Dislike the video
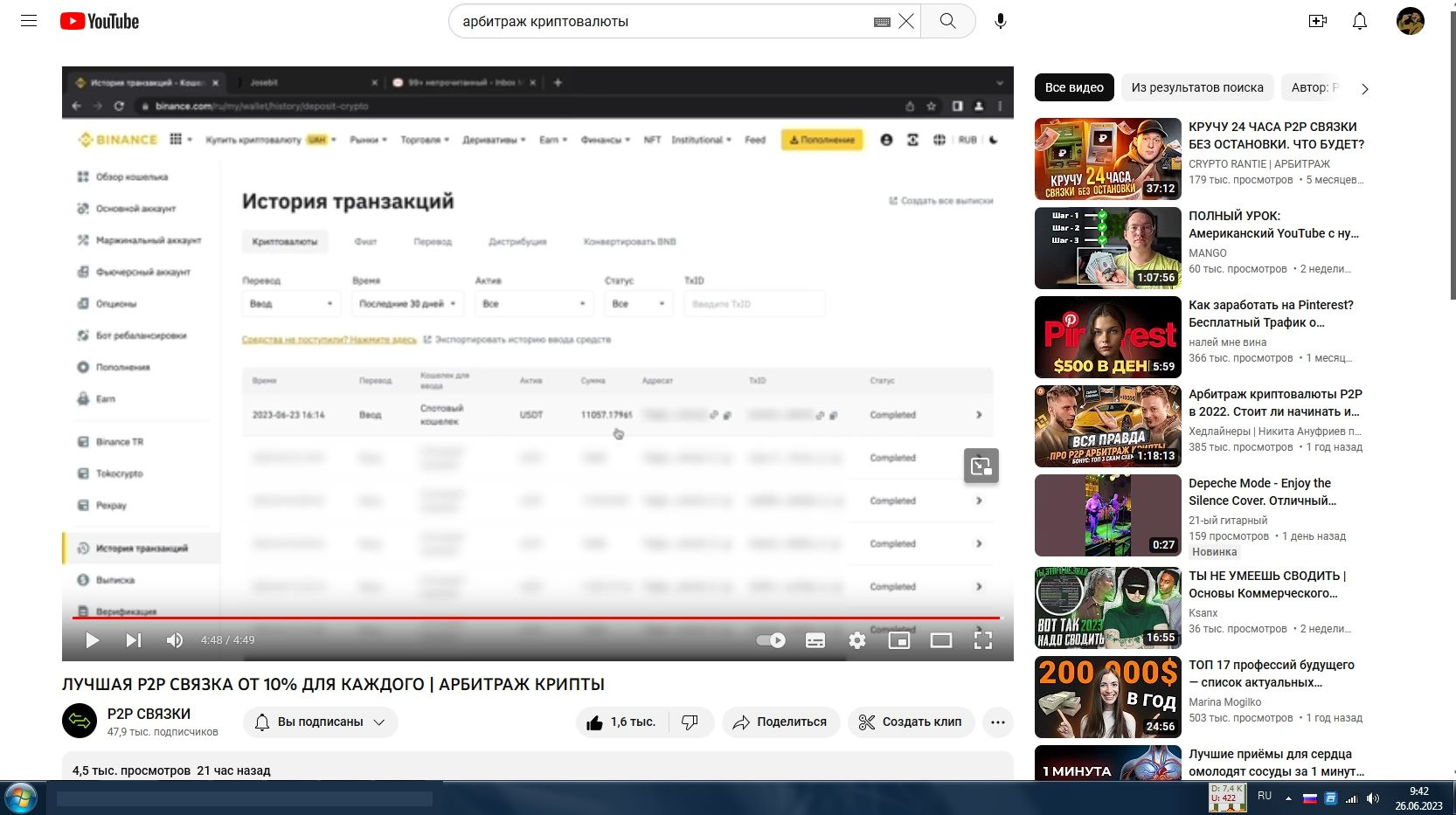The image size is (1456, 815). (690, 722)
